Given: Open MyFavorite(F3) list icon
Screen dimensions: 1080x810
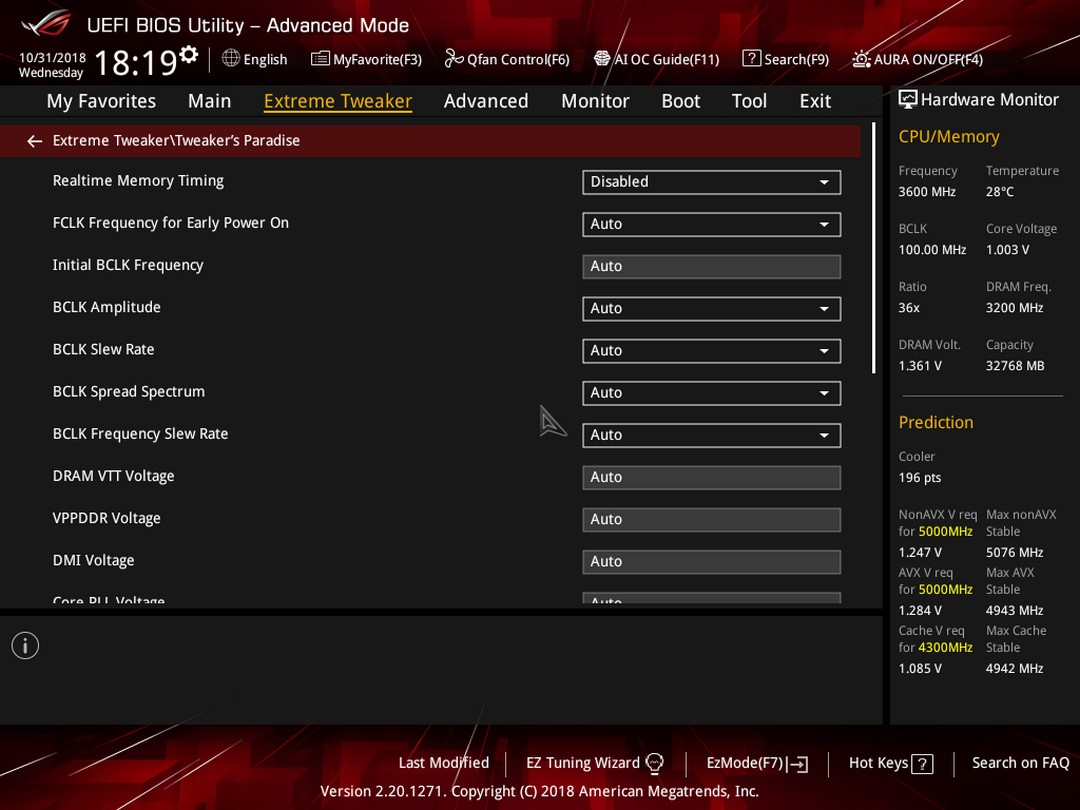Looking at the screenshot, I should point(320,59).
